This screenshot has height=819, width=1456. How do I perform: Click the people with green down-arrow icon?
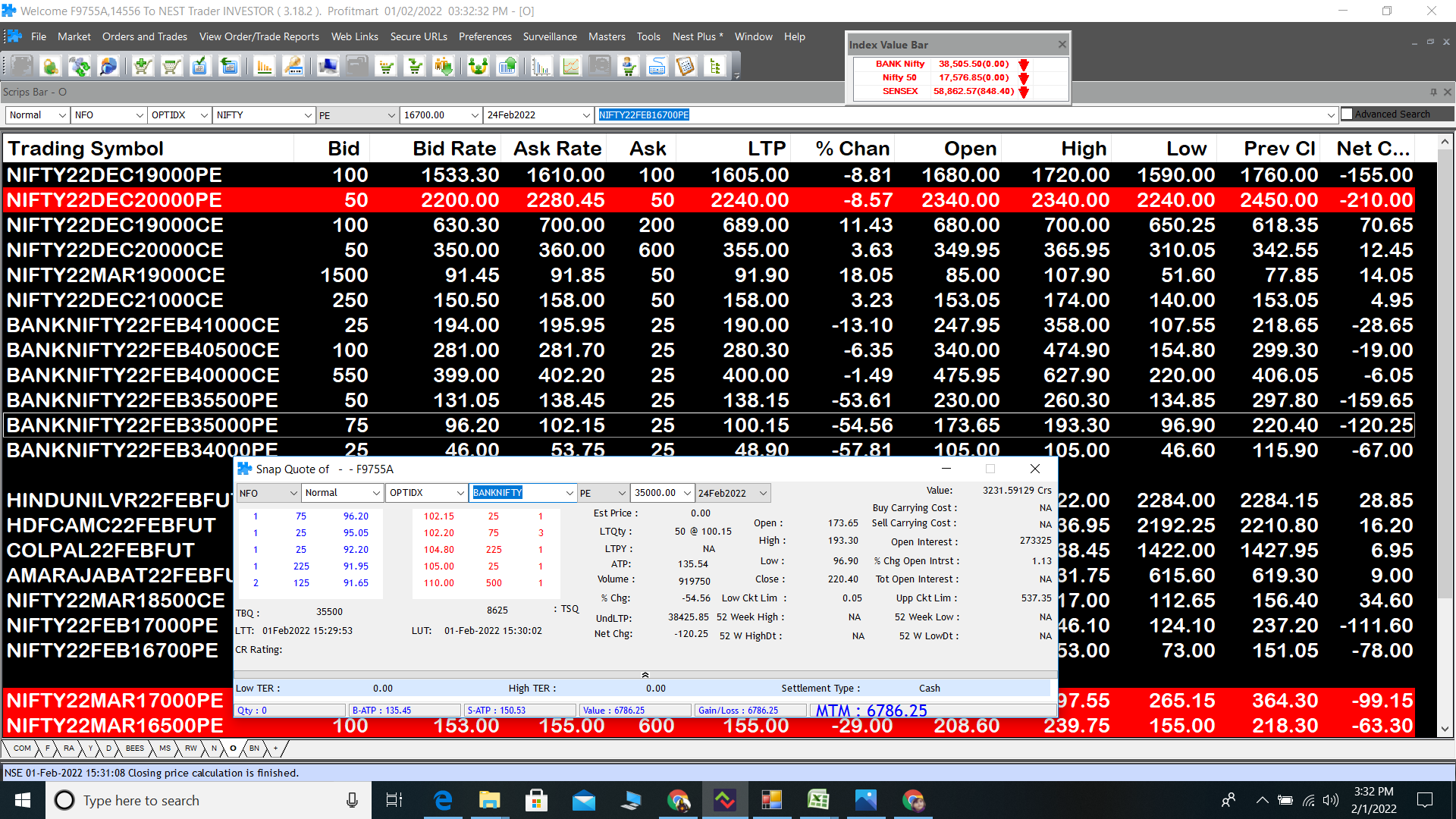click(444, 67)
